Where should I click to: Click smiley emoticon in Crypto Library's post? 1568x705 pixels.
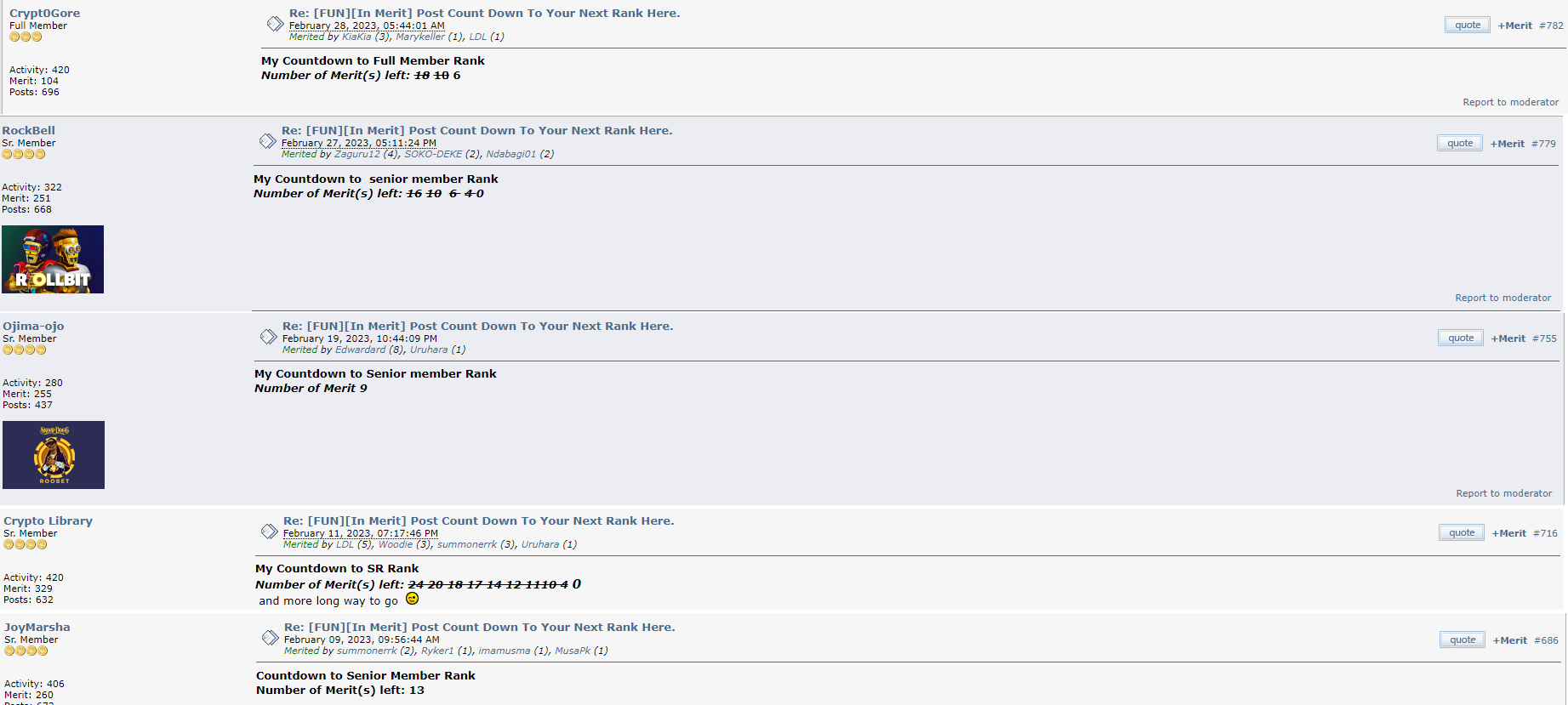[x=412, y=599]
